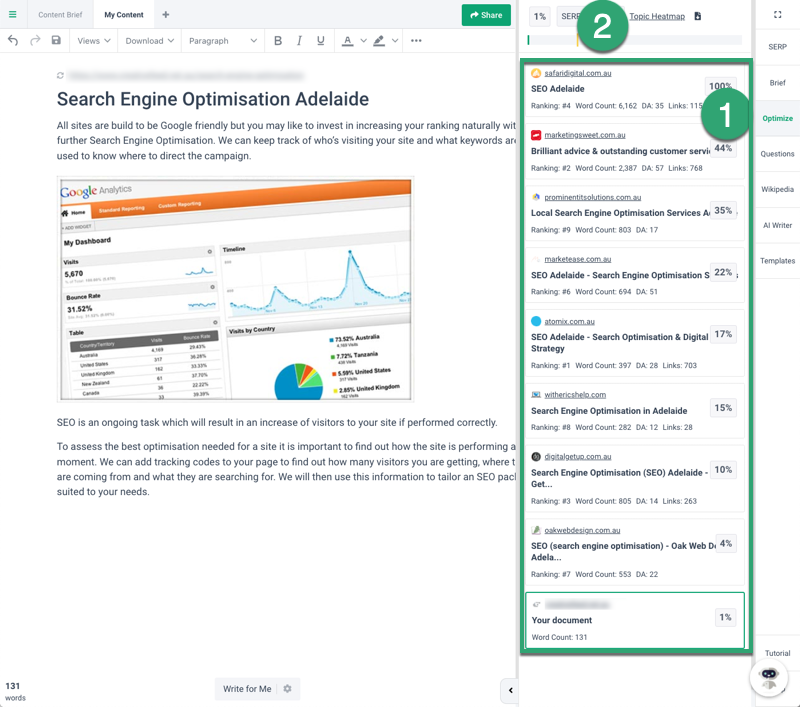Click the Search Engine Optimisation Adelaide heading

[213, 99]
